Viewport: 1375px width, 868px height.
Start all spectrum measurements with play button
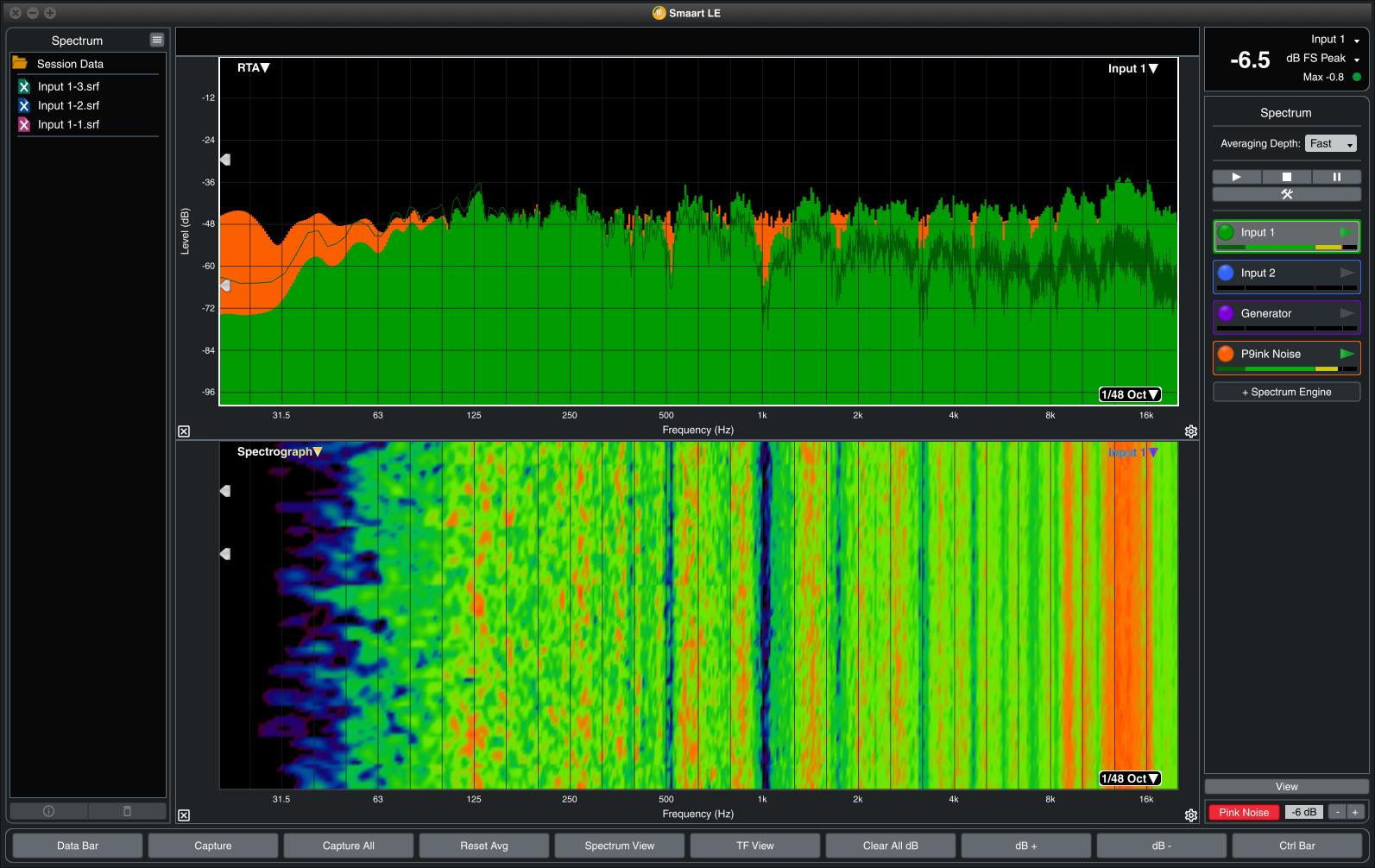pyautogui.click(x=1237, y=177)
